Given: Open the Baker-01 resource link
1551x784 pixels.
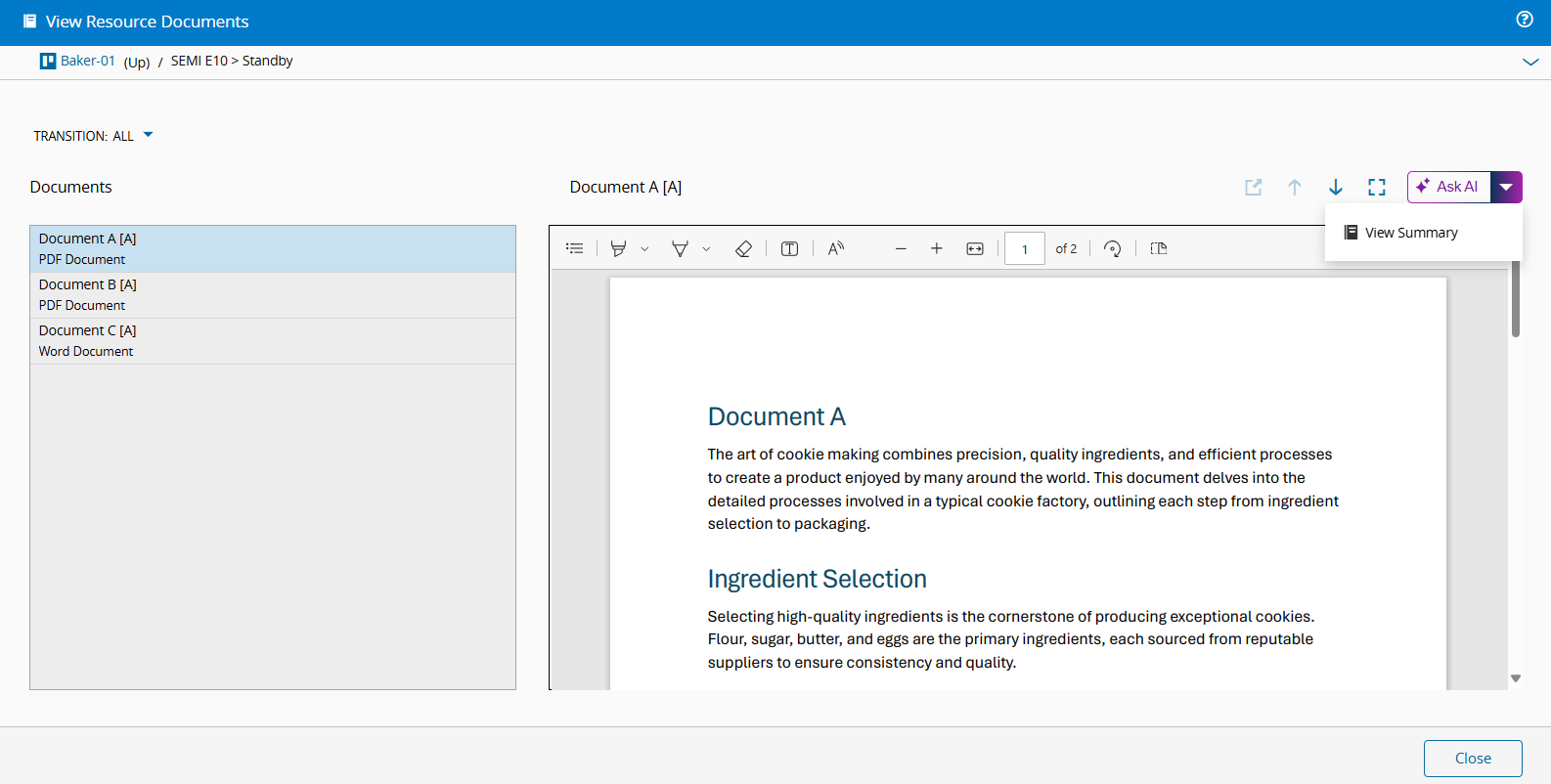Looking at the screenshot, I should click(87, 61).
